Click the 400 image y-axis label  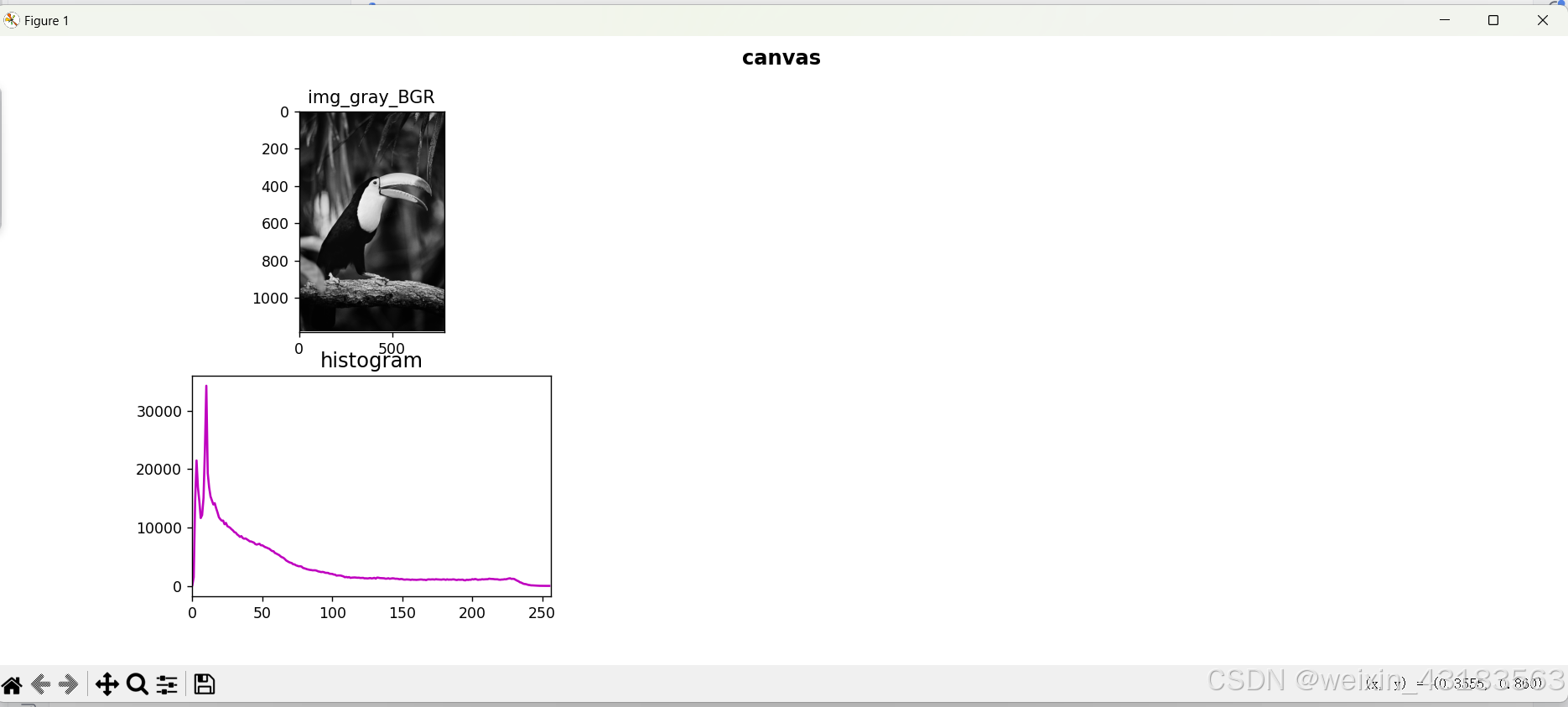coord(275,187)
